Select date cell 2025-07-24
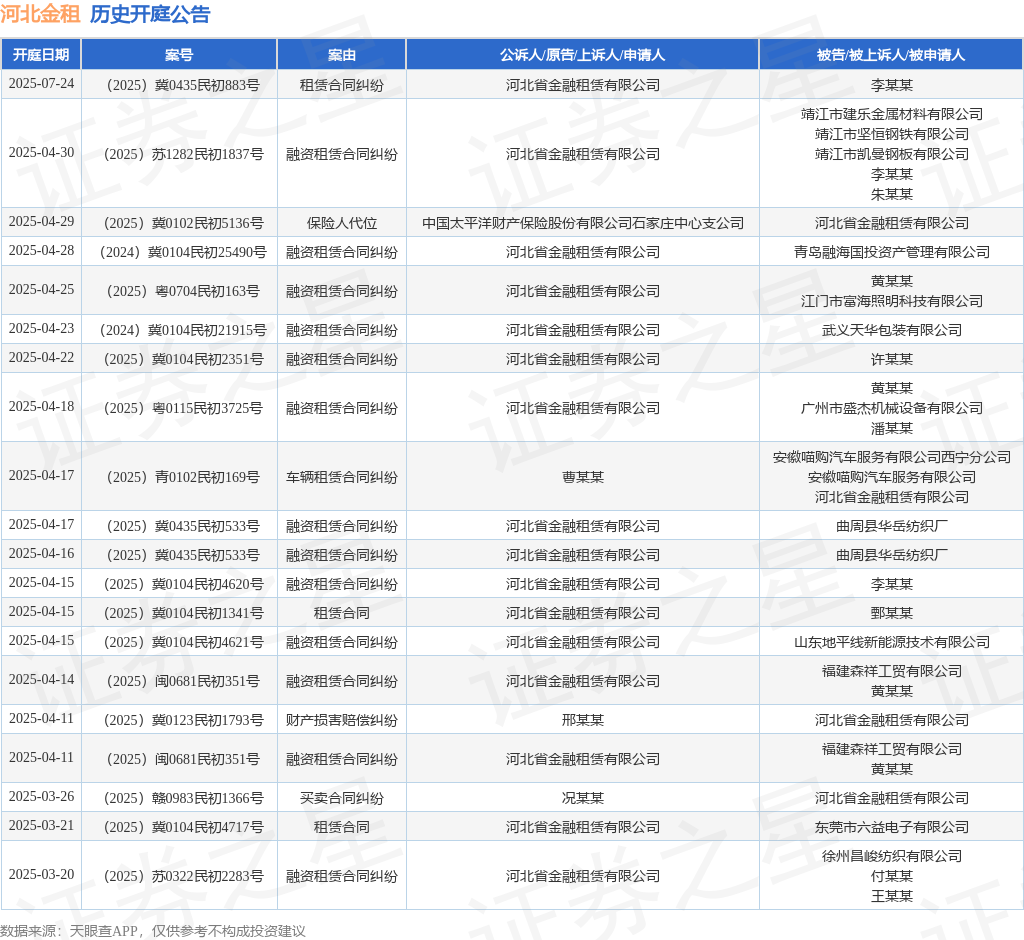This screenshot has height=940, width=1024. pyautogui.click(x=41, y=84)
